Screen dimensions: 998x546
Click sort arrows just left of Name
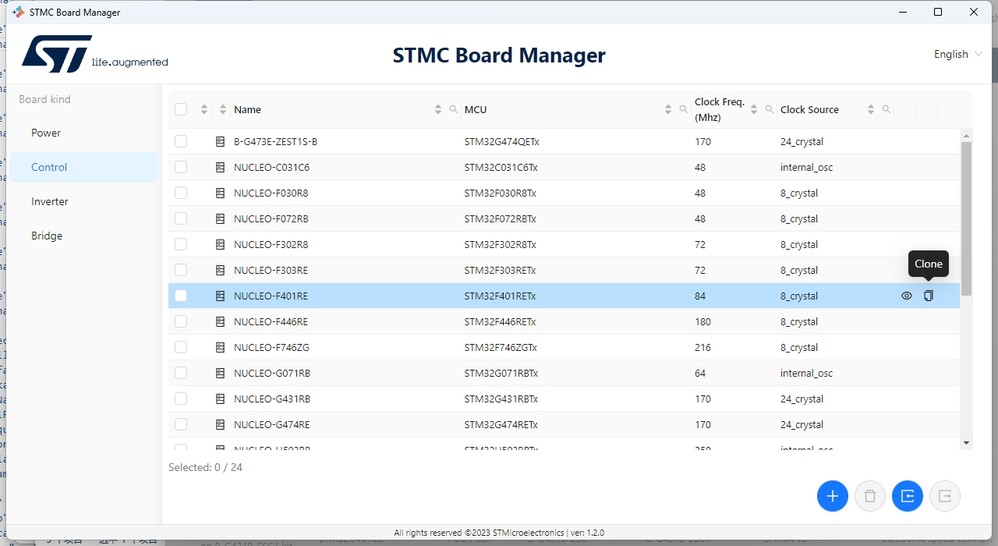223,109
